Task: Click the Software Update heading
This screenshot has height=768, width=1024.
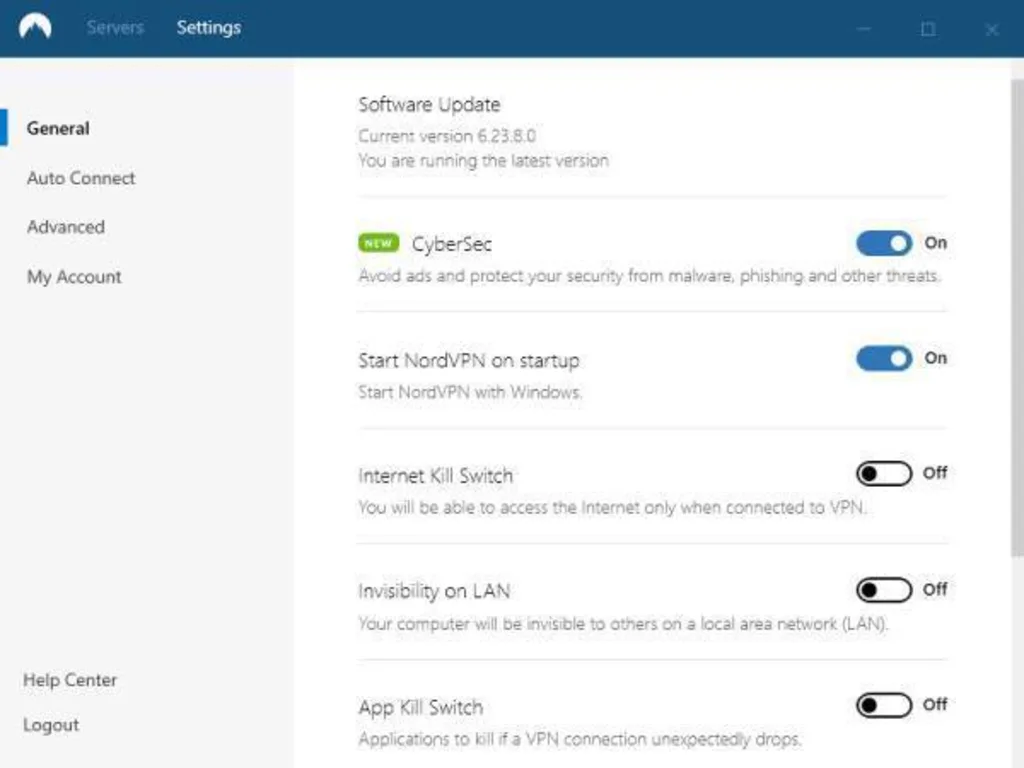Action: click(429, 104)
